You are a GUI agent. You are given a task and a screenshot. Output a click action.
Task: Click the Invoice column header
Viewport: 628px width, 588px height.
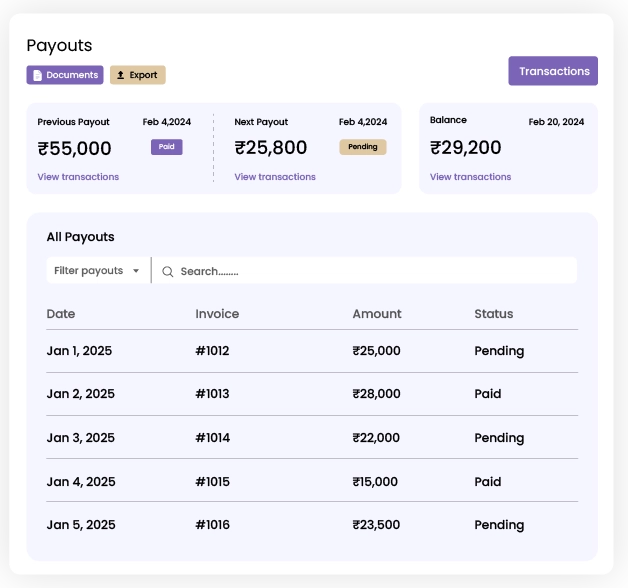[x=217, y=314]
